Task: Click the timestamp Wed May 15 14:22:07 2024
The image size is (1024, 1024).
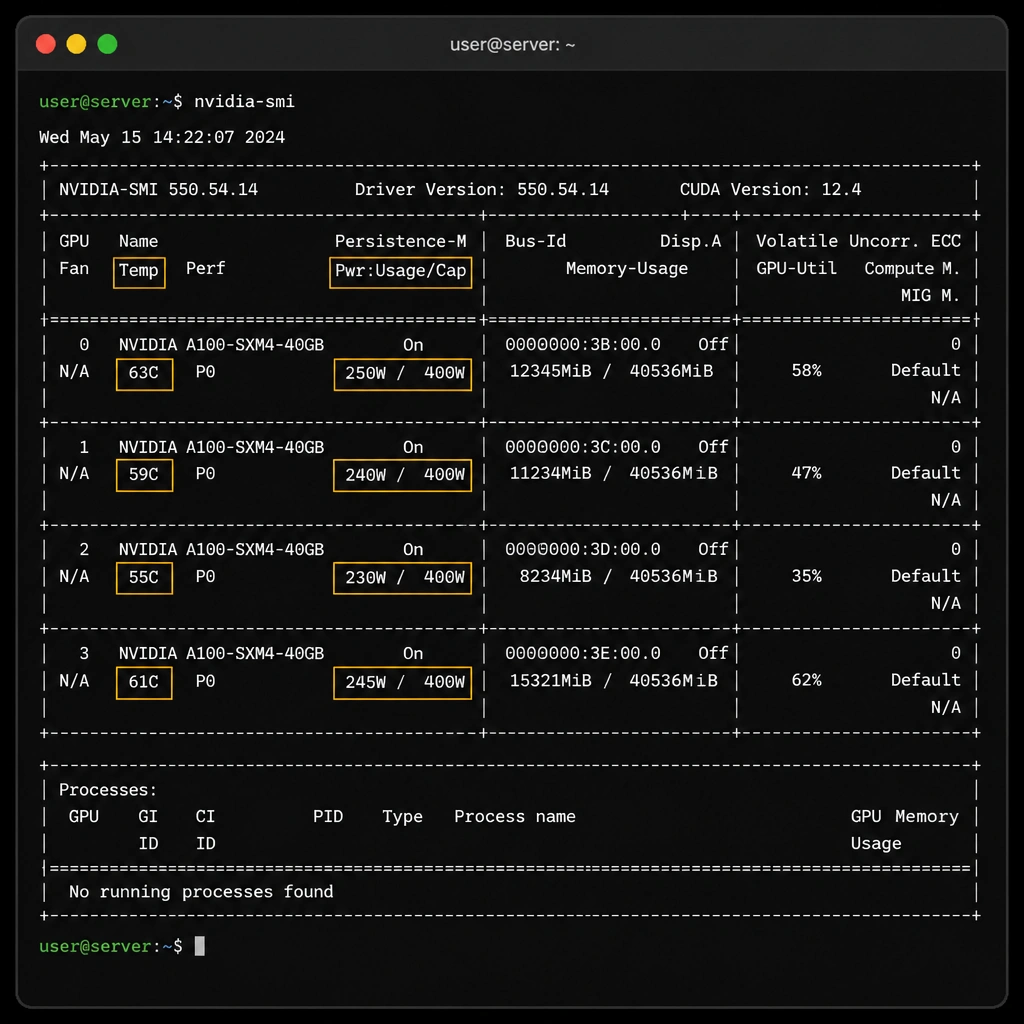Action: (x=162, y=137)
